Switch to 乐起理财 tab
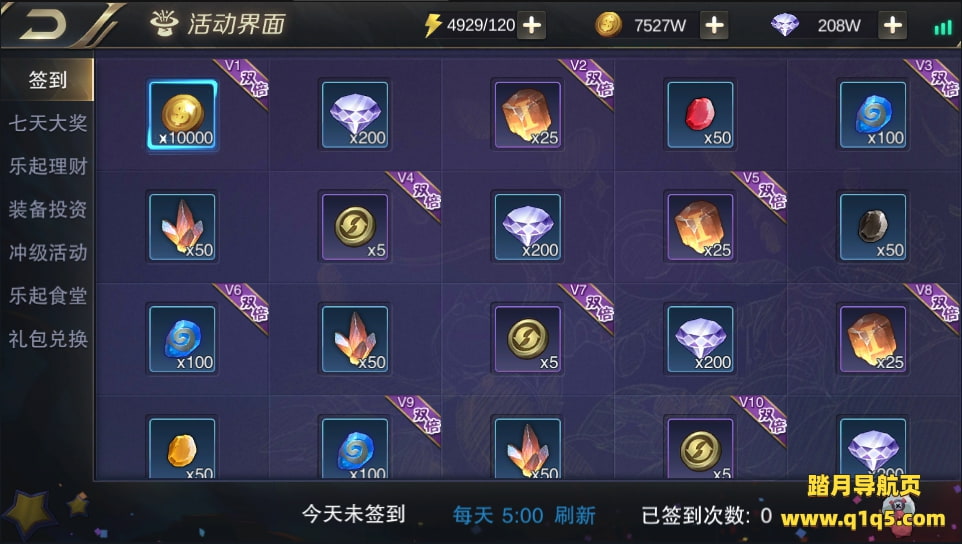The width and height of the screenshot is (962, 544). pyautogui.click(x=48, y=166)
